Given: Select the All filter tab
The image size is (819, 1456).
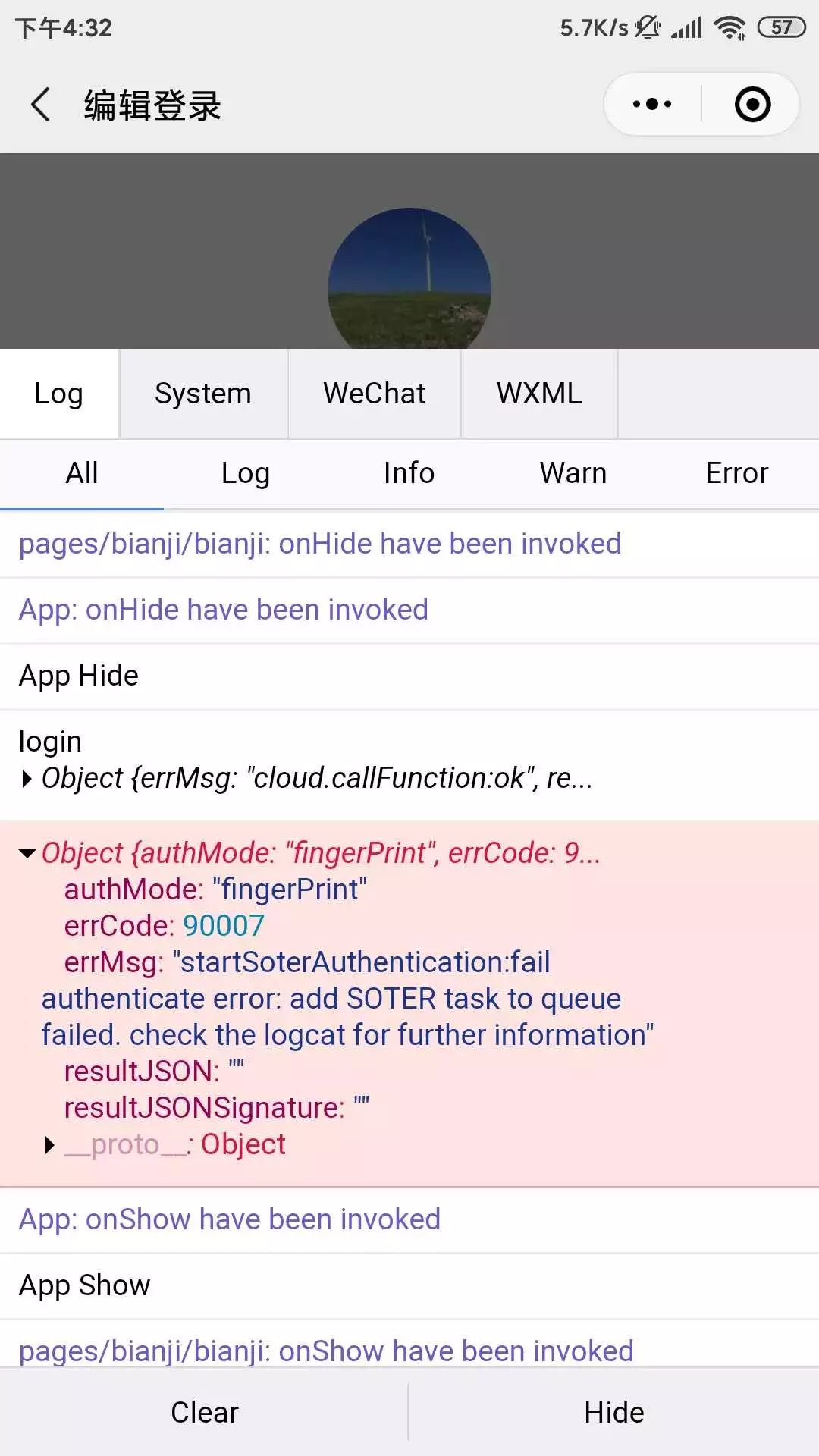Looking at the screenshot, I should pyautogui.click(x=82, y=473).
